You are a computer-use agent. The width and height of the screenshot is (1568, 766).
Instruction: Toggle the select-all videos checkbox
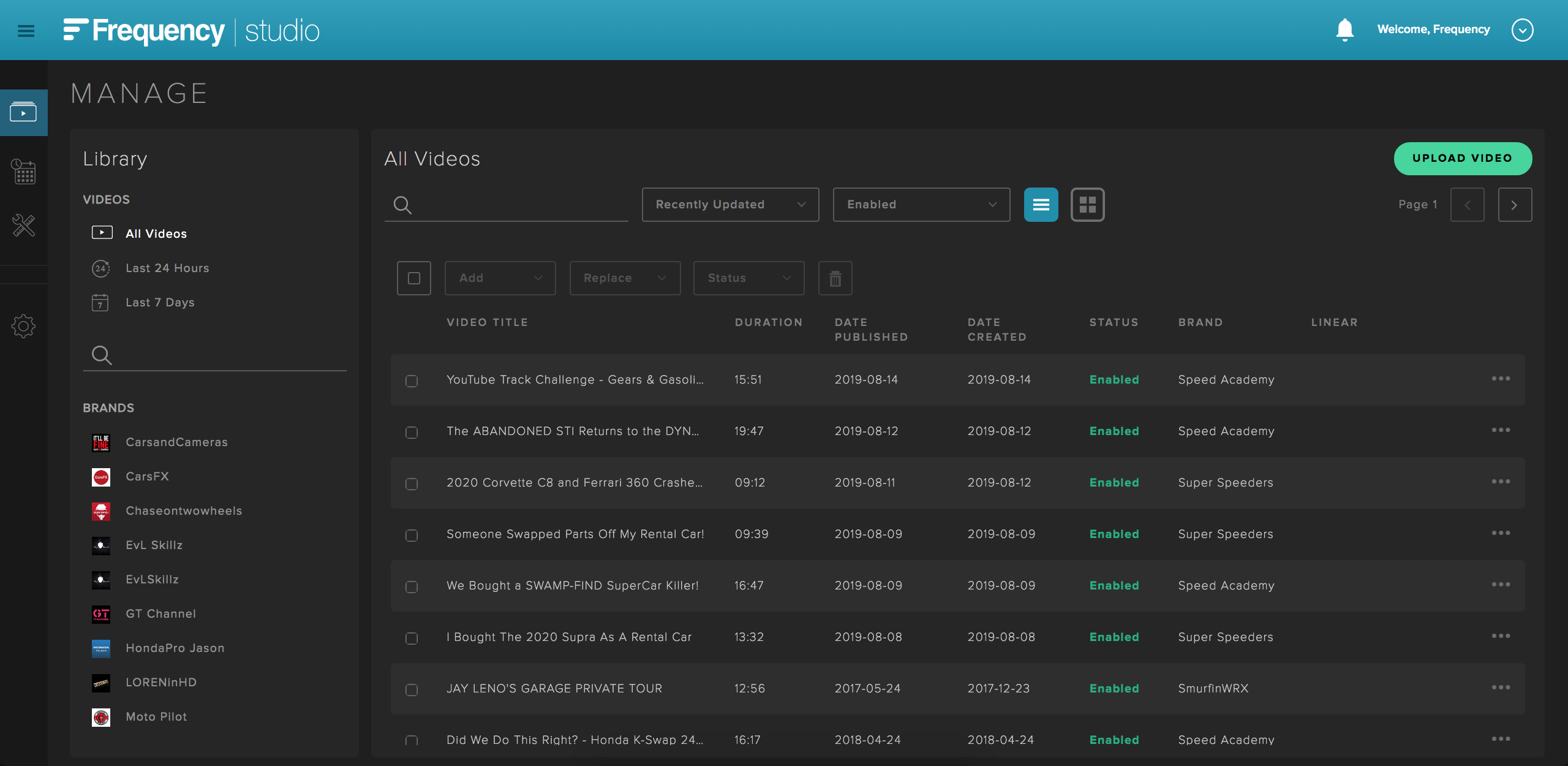(x=414, y=278)
